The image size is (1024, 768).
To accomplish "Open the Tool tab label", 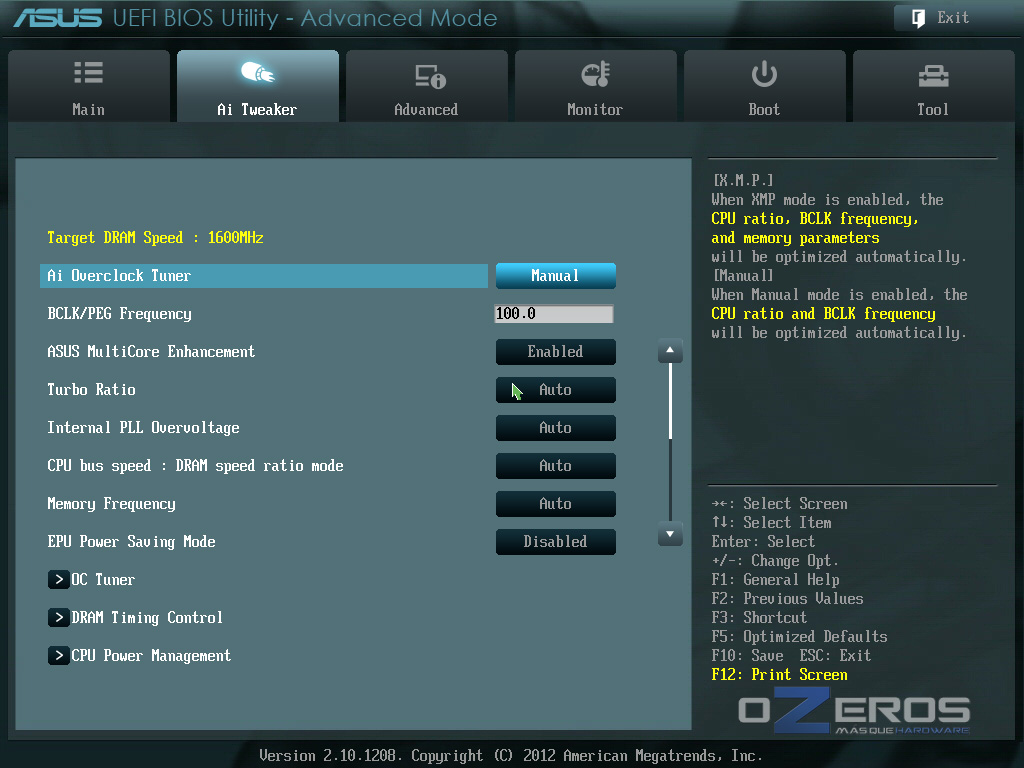I will (x=933, y=110).
